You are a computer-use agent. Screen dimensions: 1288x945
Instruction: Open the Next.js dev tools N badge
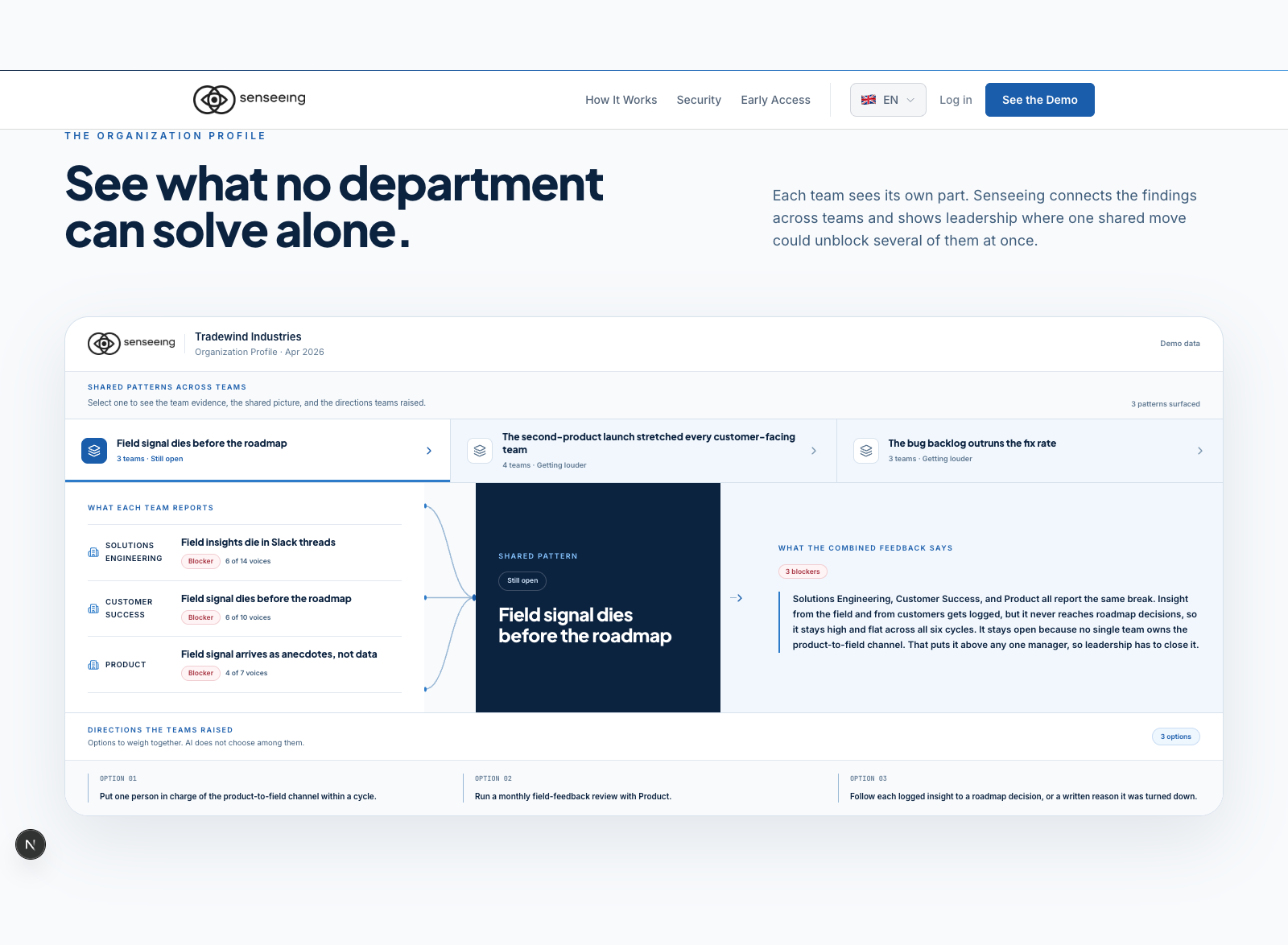pos(31,844)
